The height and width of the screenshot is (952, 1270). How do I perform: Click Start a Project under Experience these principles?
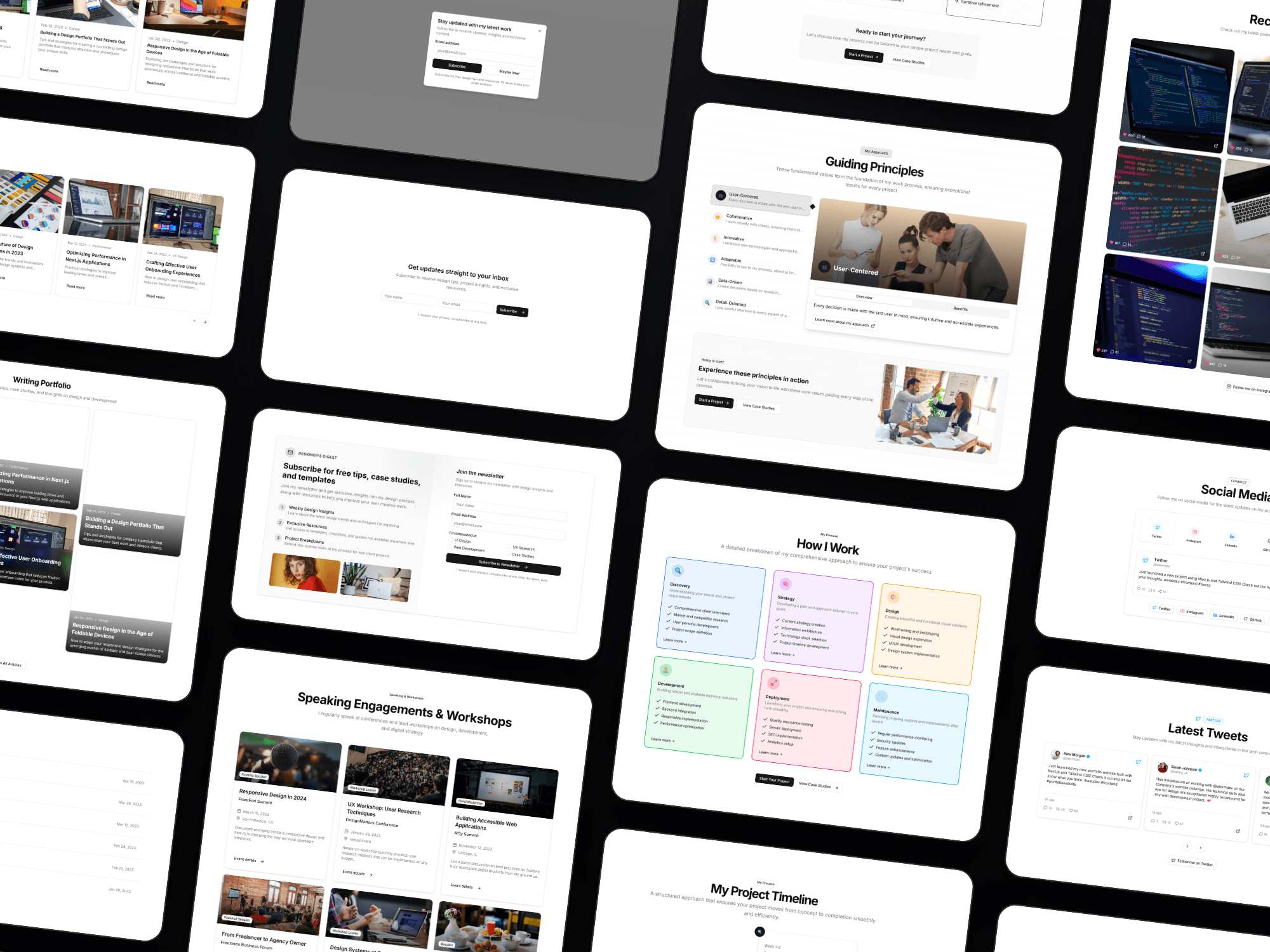point(714,401)
